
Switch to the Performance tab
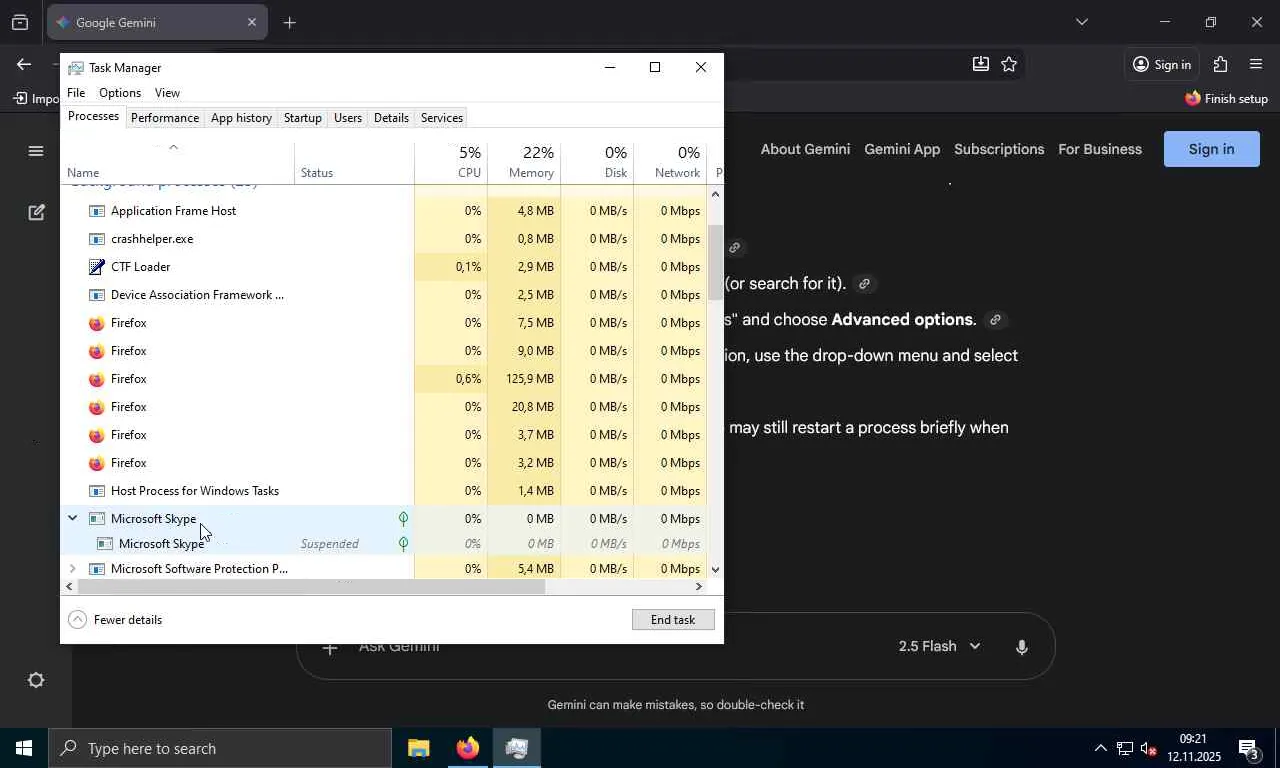[x=165, y=118]
